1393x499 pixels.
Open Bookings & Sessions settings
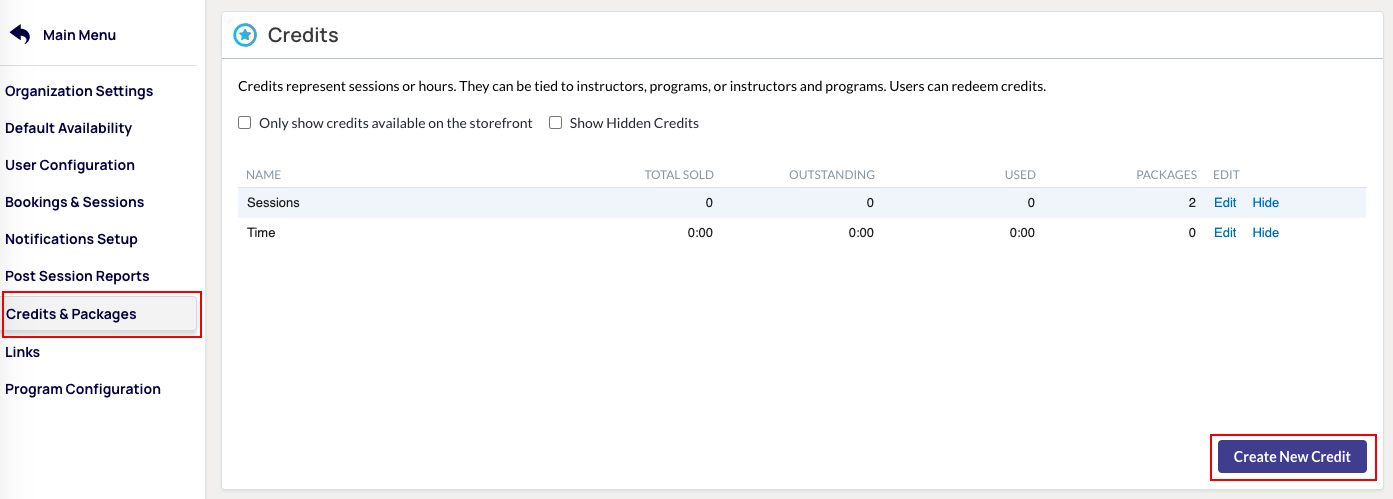click(74, 202)
